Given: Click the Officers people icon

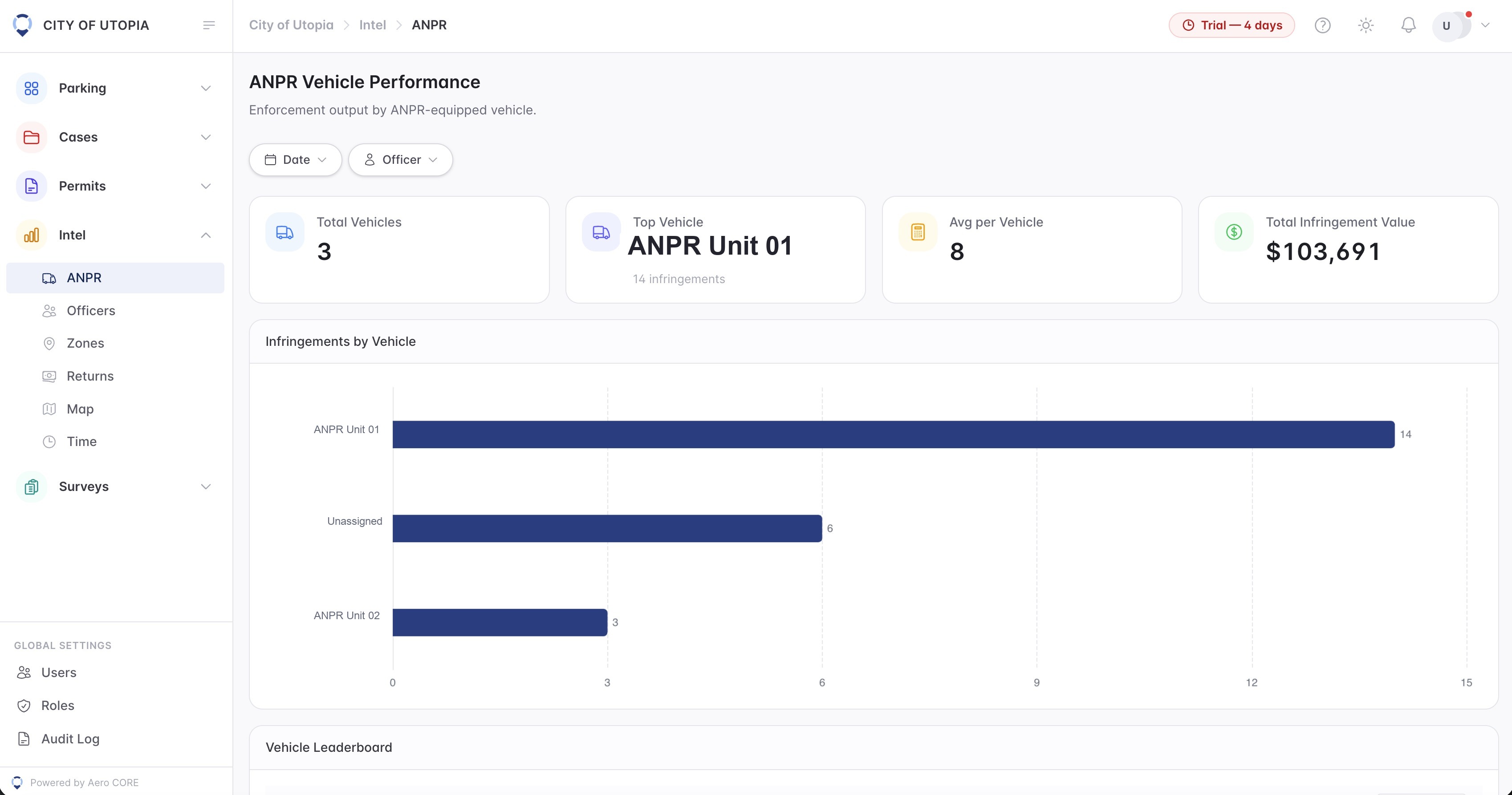Looking at the screenshot, I should point(49,311).
